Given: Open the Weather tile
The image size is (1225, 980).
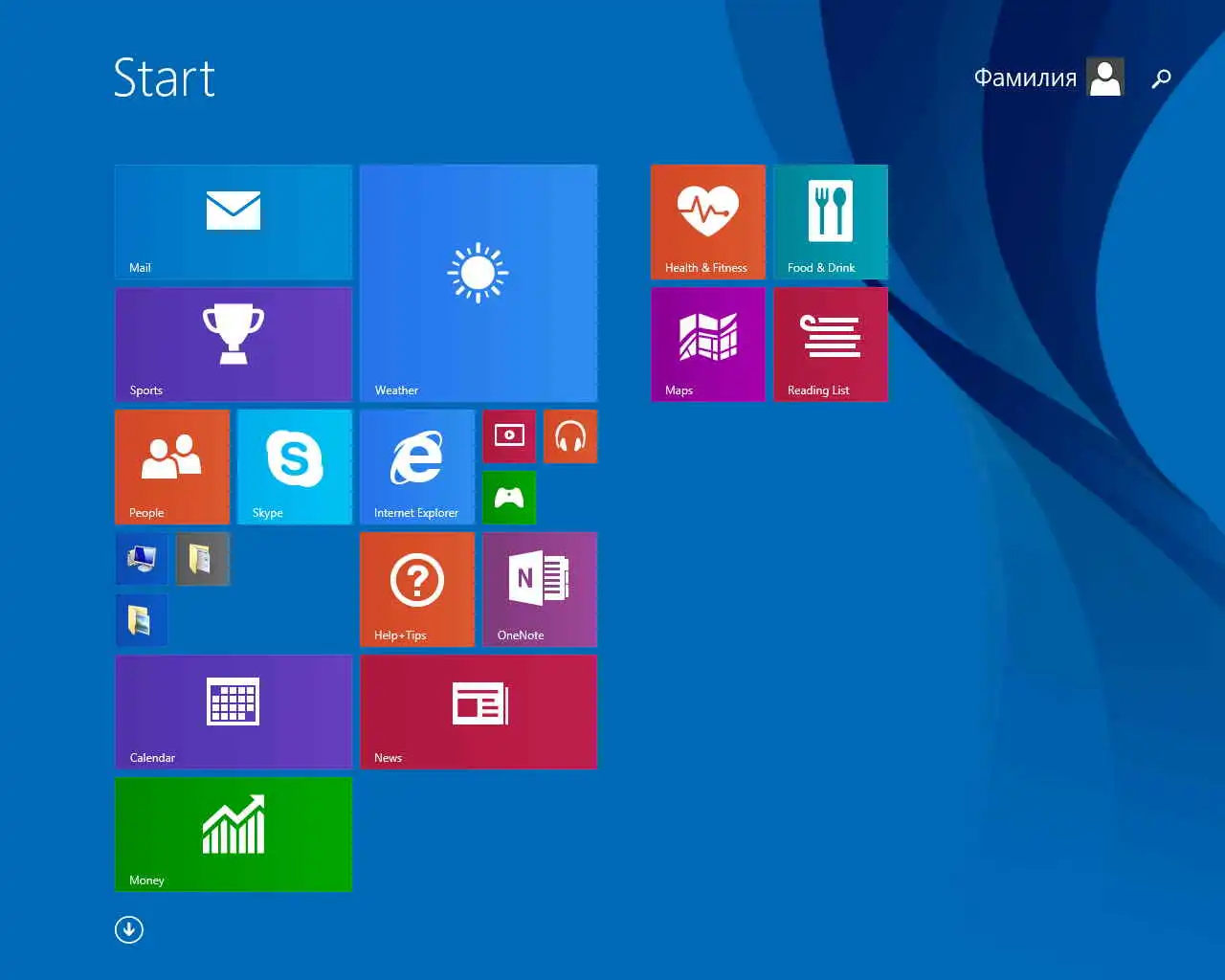Looking at the screenshot, I should pyautogui.click(x=479, y=283).
